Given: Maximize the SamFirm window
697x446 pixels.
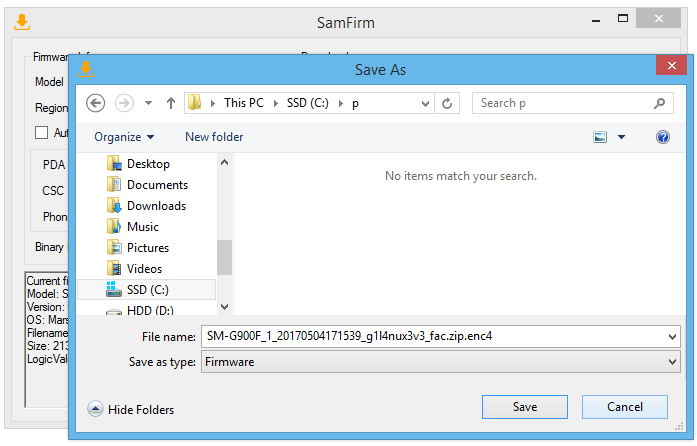Looking at the screenshot, I should [x=623, y=19].
